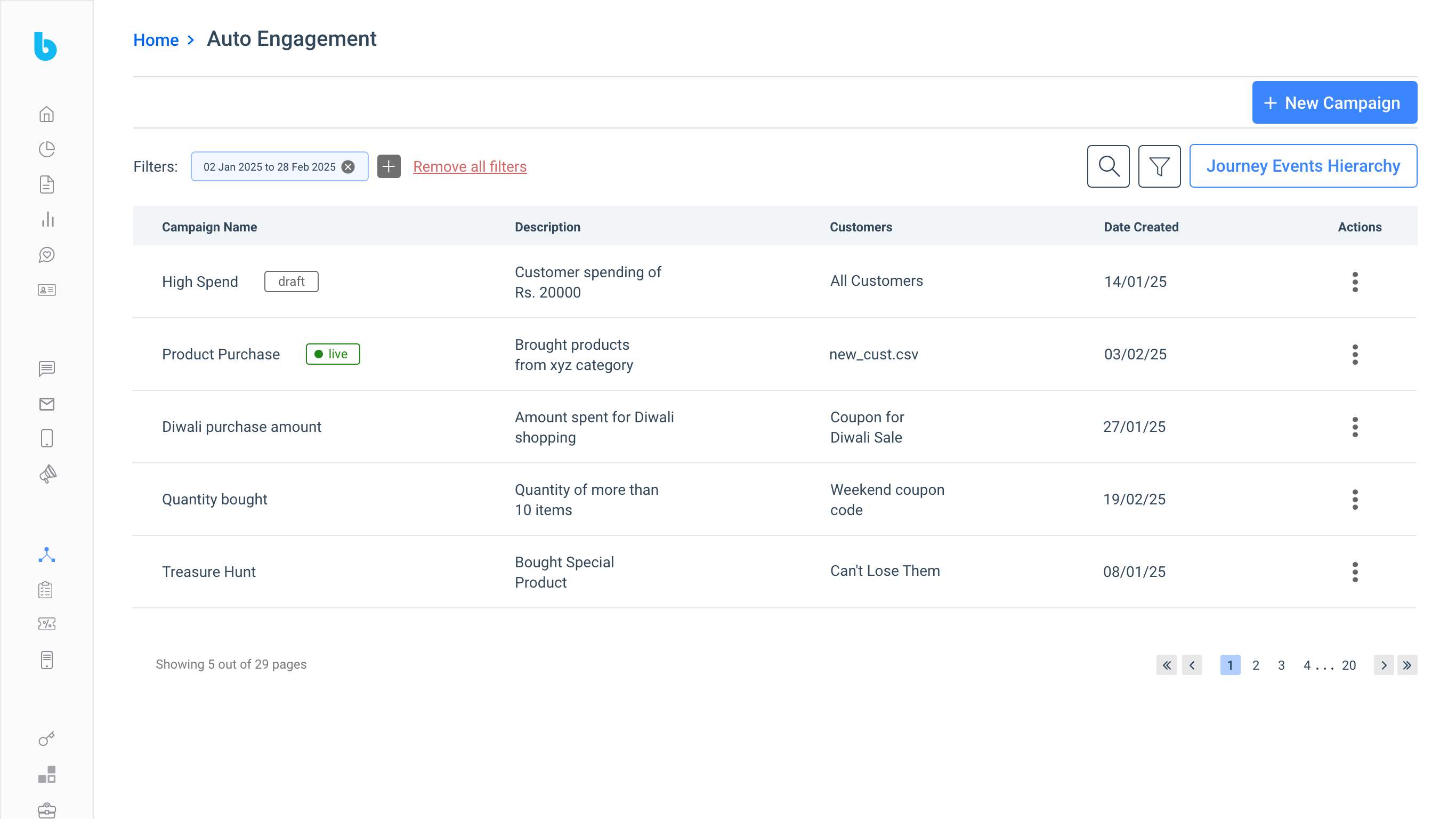Click the draft badge on High Spend

[291, 281]
